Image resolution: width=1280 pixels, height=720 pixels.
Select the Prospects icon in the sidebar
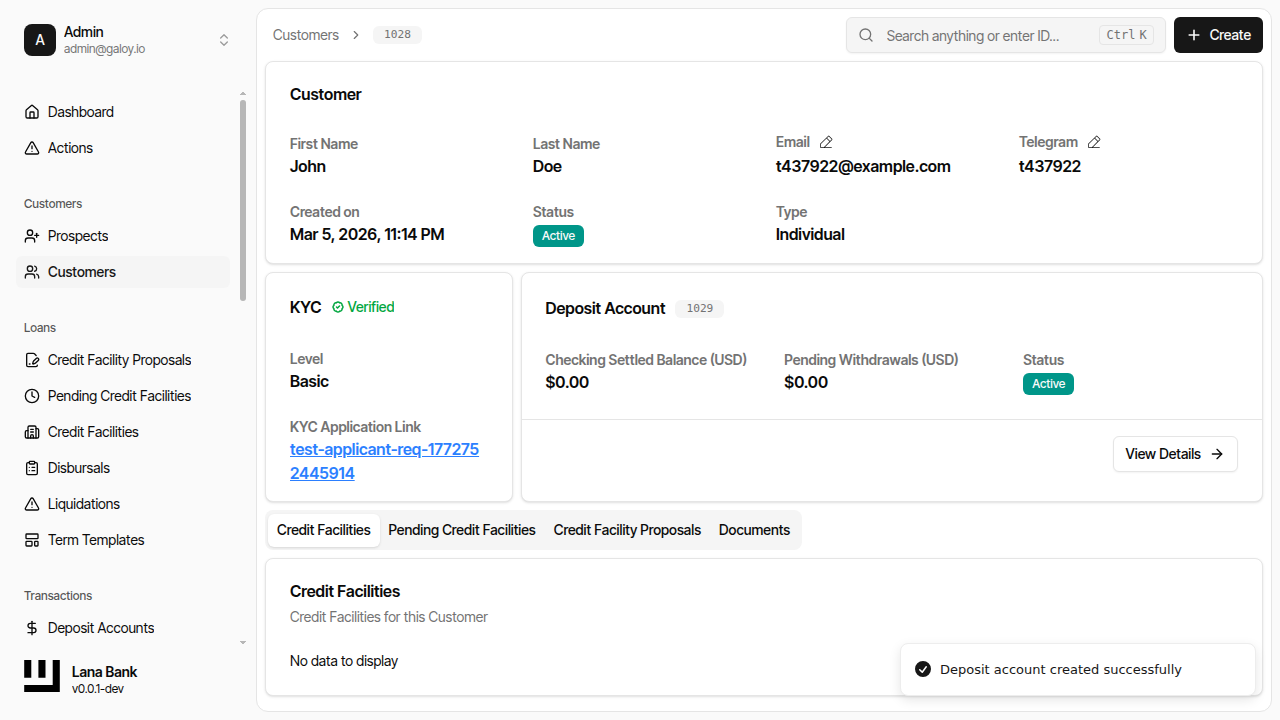[31, 235]
